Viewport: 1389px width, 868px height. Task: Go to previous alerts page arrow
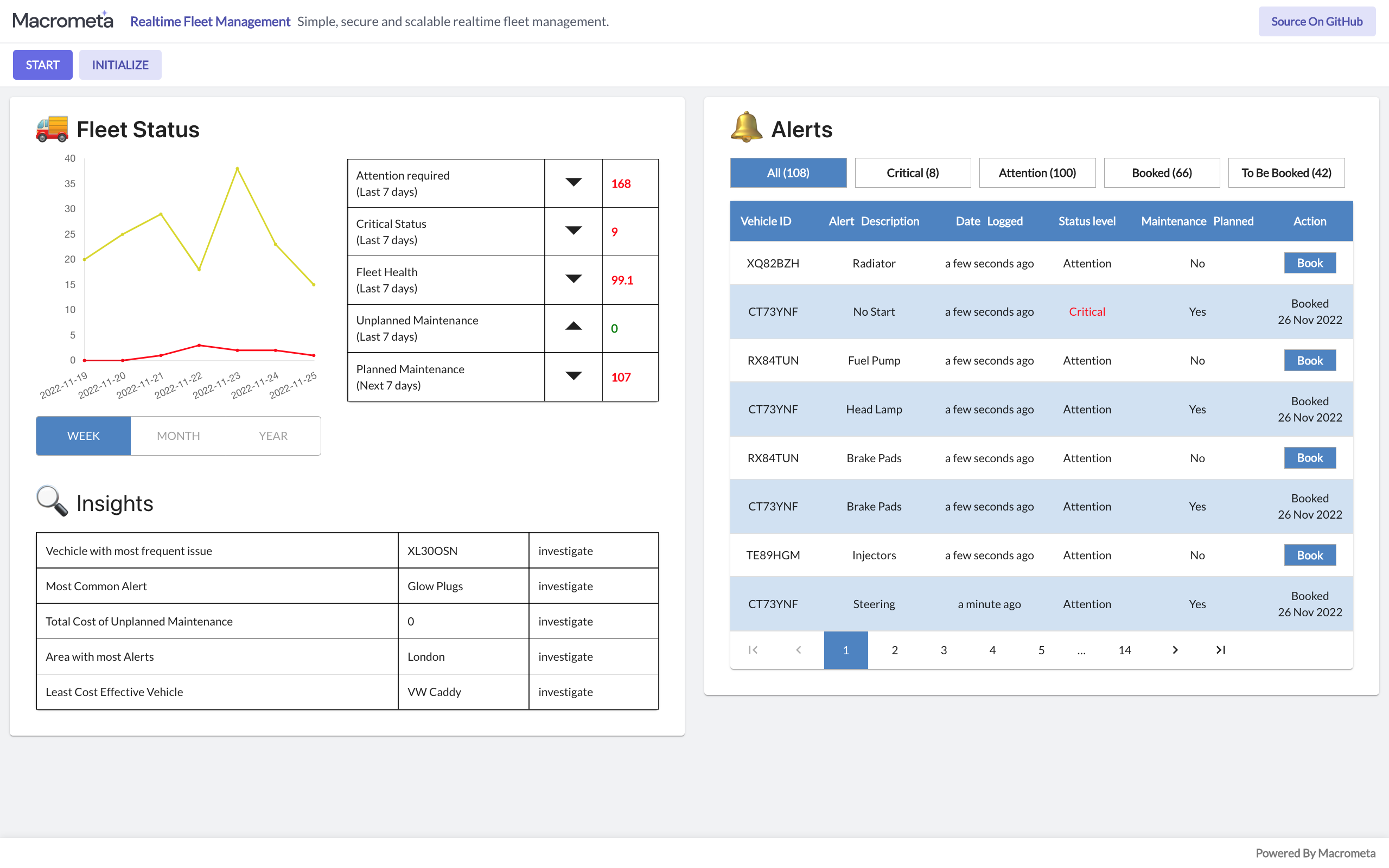coord(798,650)
